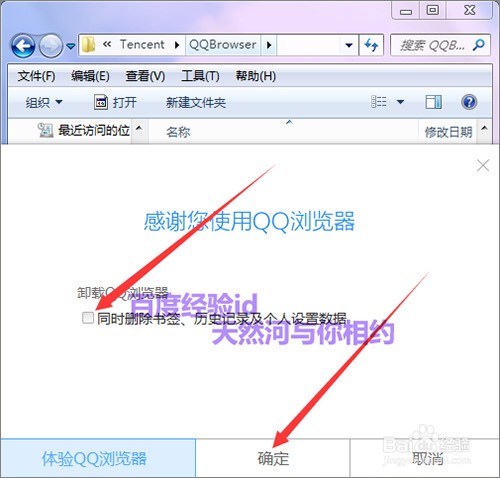This screenshot has width=500, height=478.
Task: Click the folder icon in address bar
Action: coord(88,45)
